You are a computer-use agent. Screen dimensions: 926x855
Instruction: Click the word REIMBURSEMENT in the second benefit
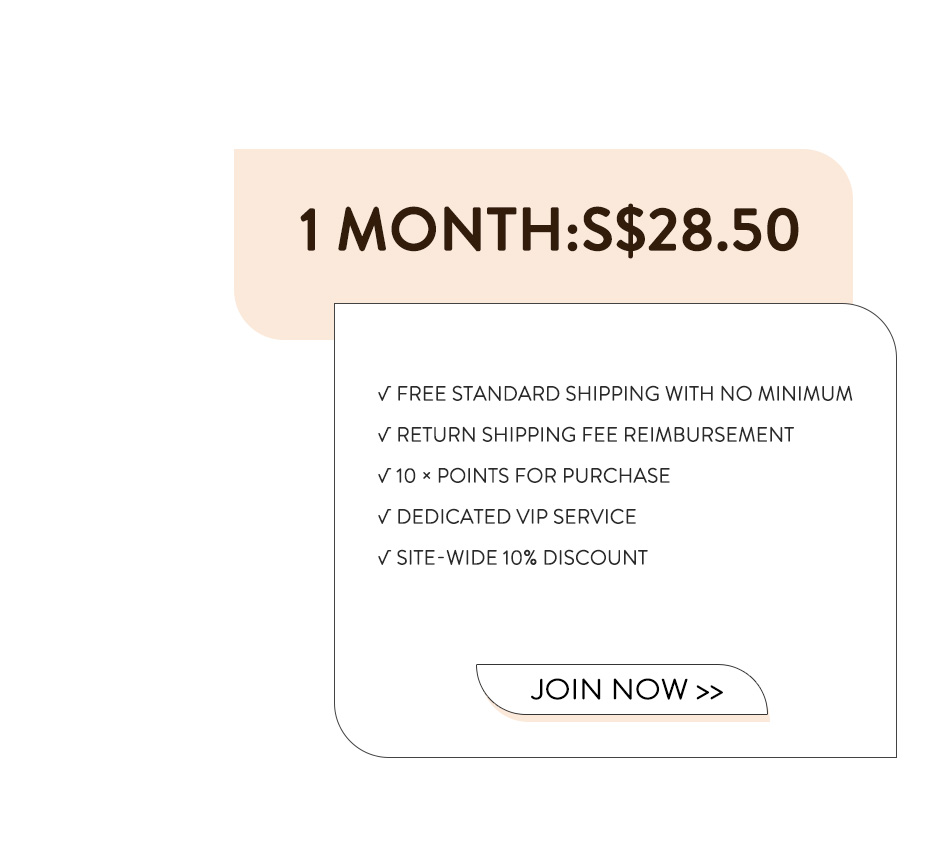(x=709, y=435)
